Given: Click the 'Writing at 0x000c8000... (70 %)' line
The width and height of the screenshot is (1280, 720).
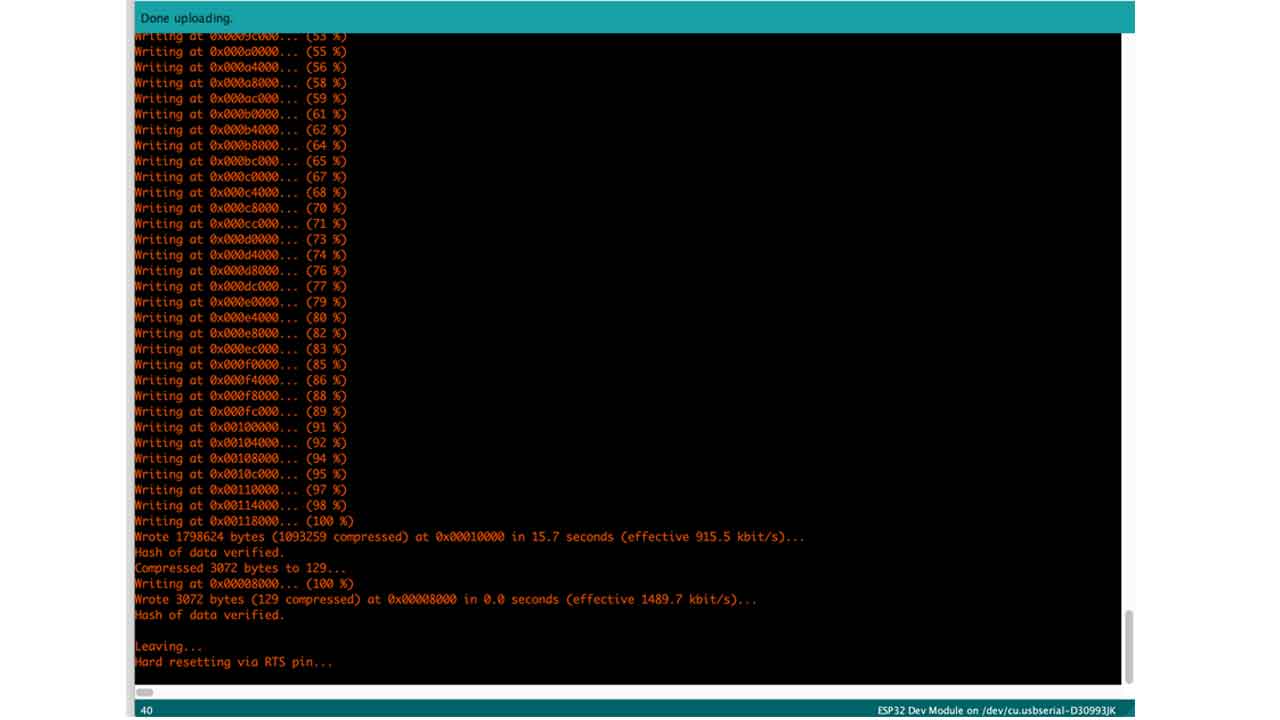Looking at the screenshot, I should 241,208.
